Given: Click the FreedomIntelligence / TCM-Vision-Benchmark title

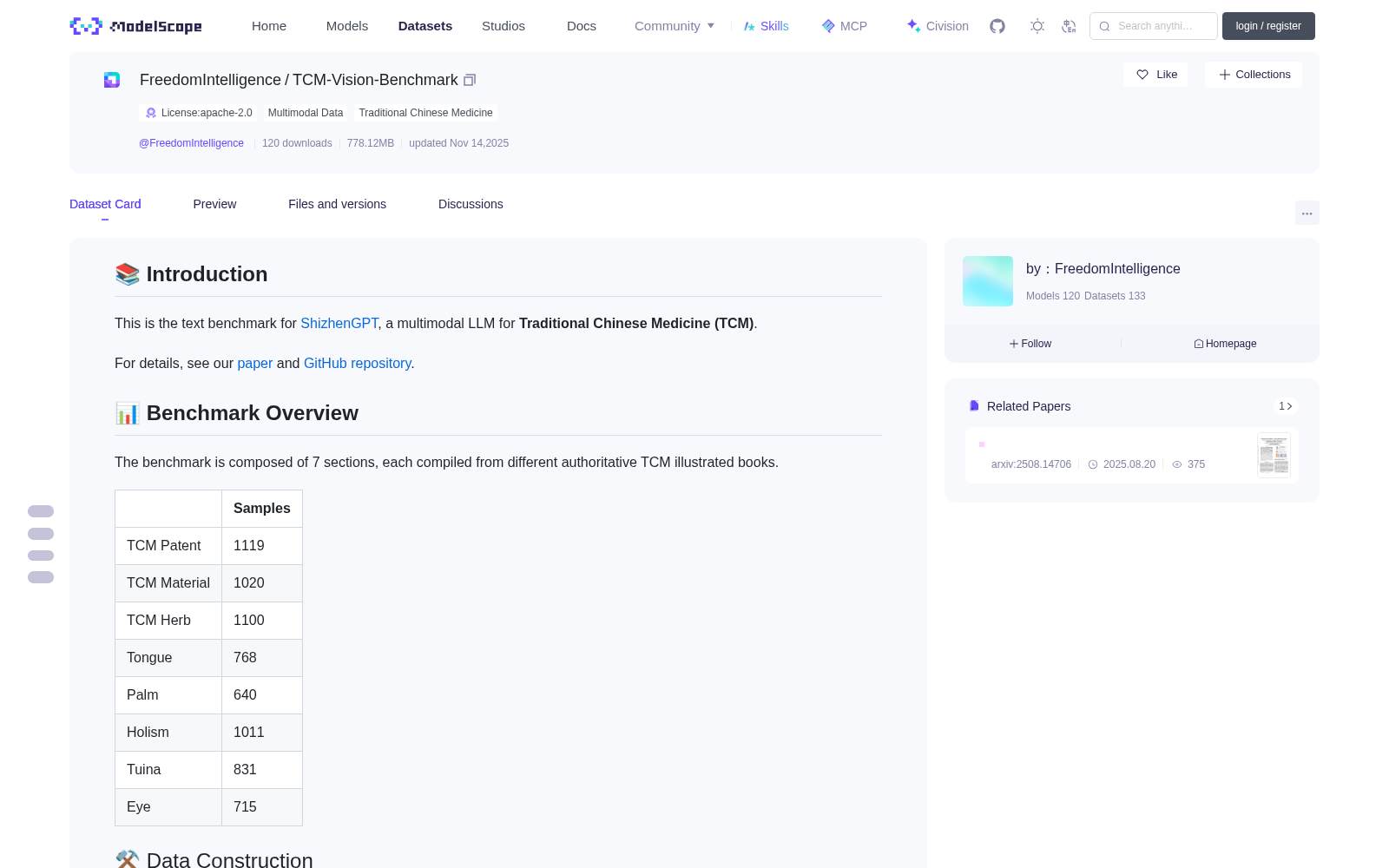Looking at the screenshot, I should point(299,80).
